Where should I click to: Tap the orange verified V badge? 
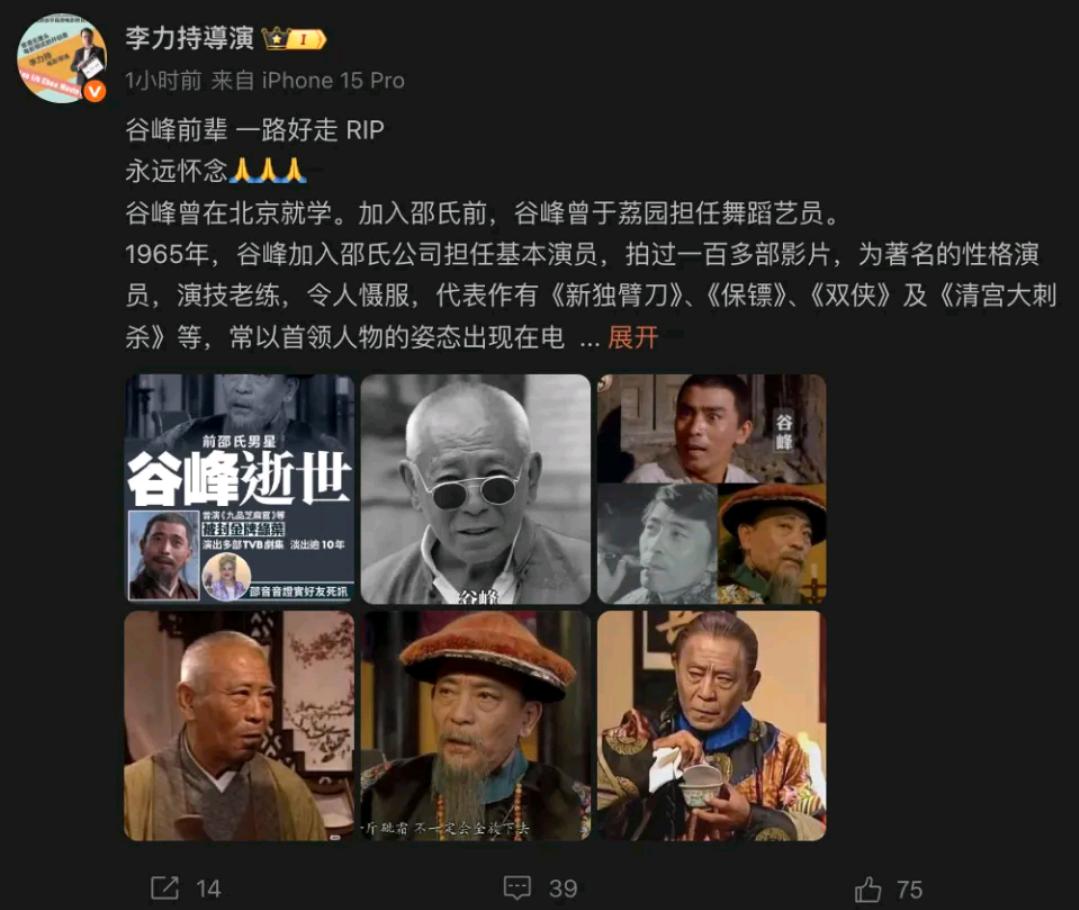pyautogui.click(x=95, y=91)
